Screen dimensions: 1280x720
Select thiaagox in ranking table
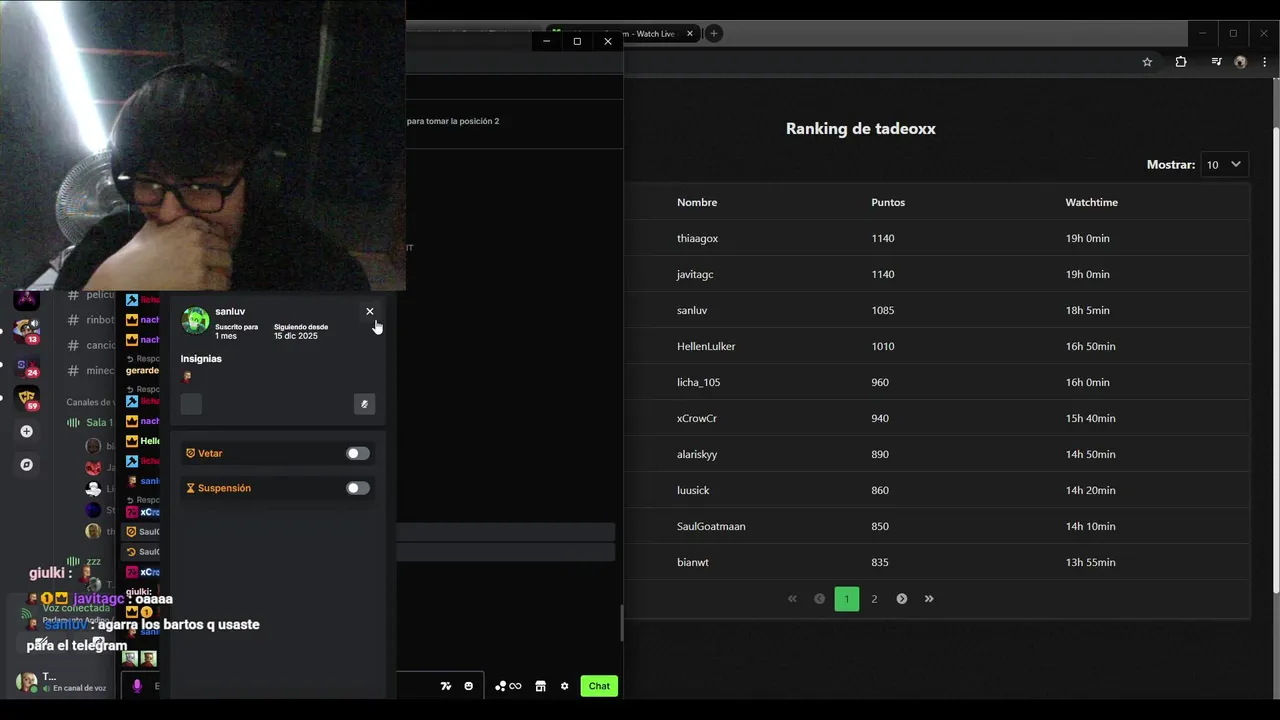click(x=697, y=238)
